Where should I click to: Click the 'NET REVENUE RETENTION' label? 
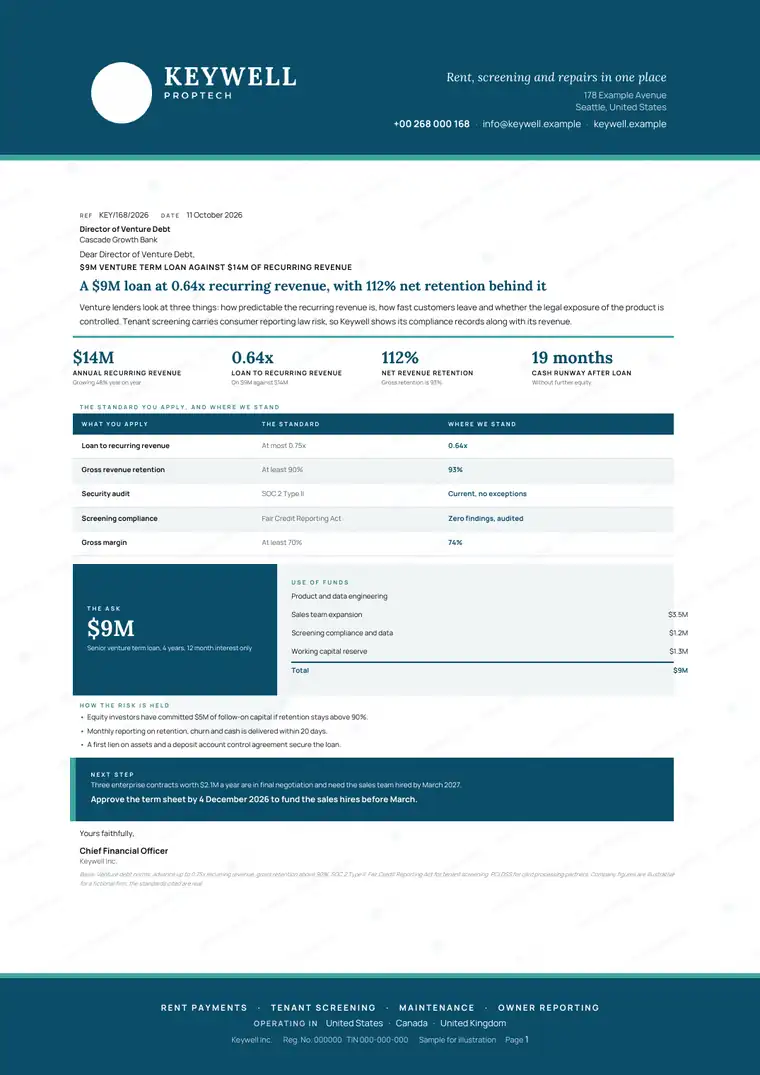(428, 374)
